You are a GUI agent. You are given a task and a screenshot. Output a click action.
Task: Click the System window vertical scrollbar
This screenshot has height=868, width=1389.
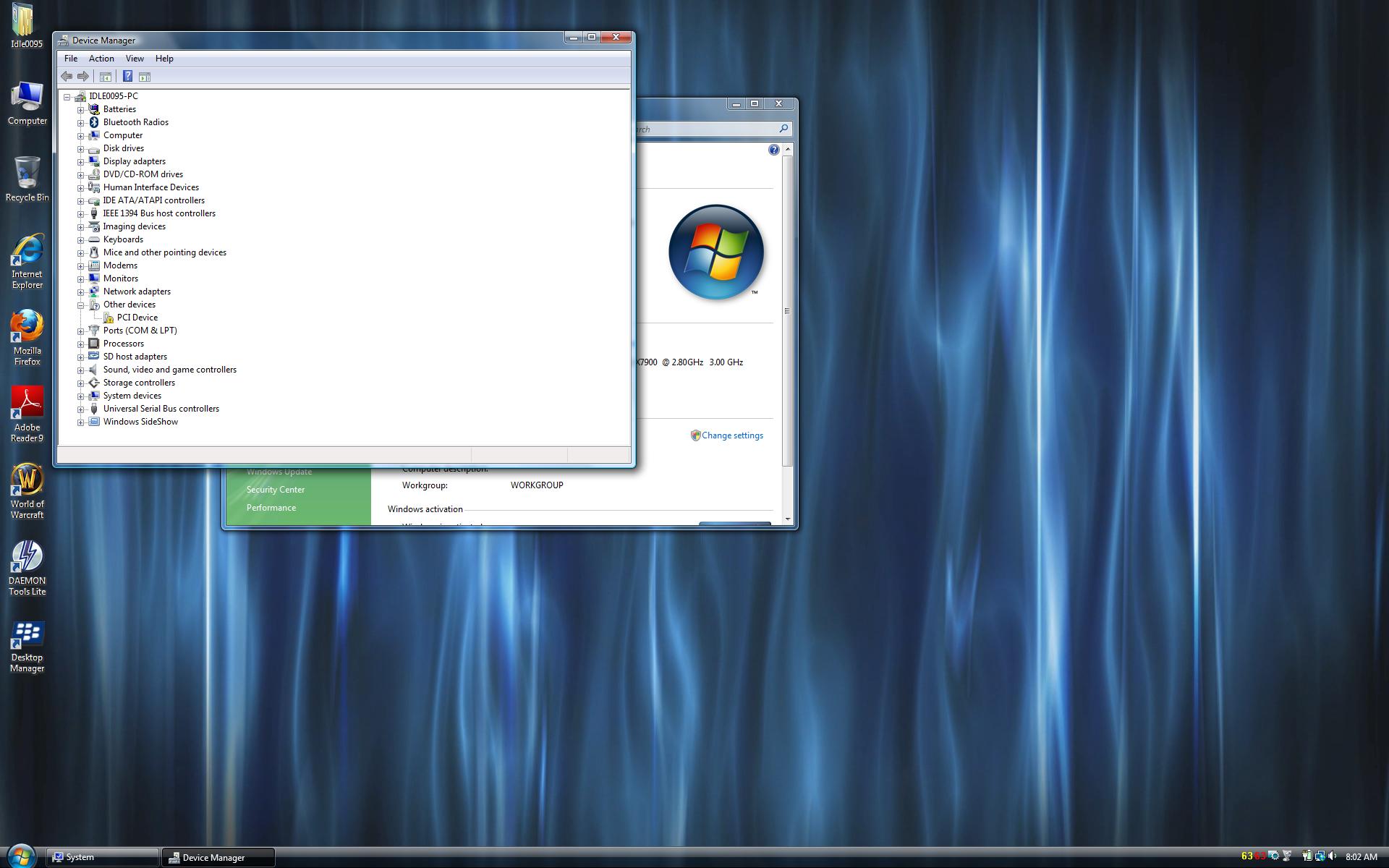[788, 311]
